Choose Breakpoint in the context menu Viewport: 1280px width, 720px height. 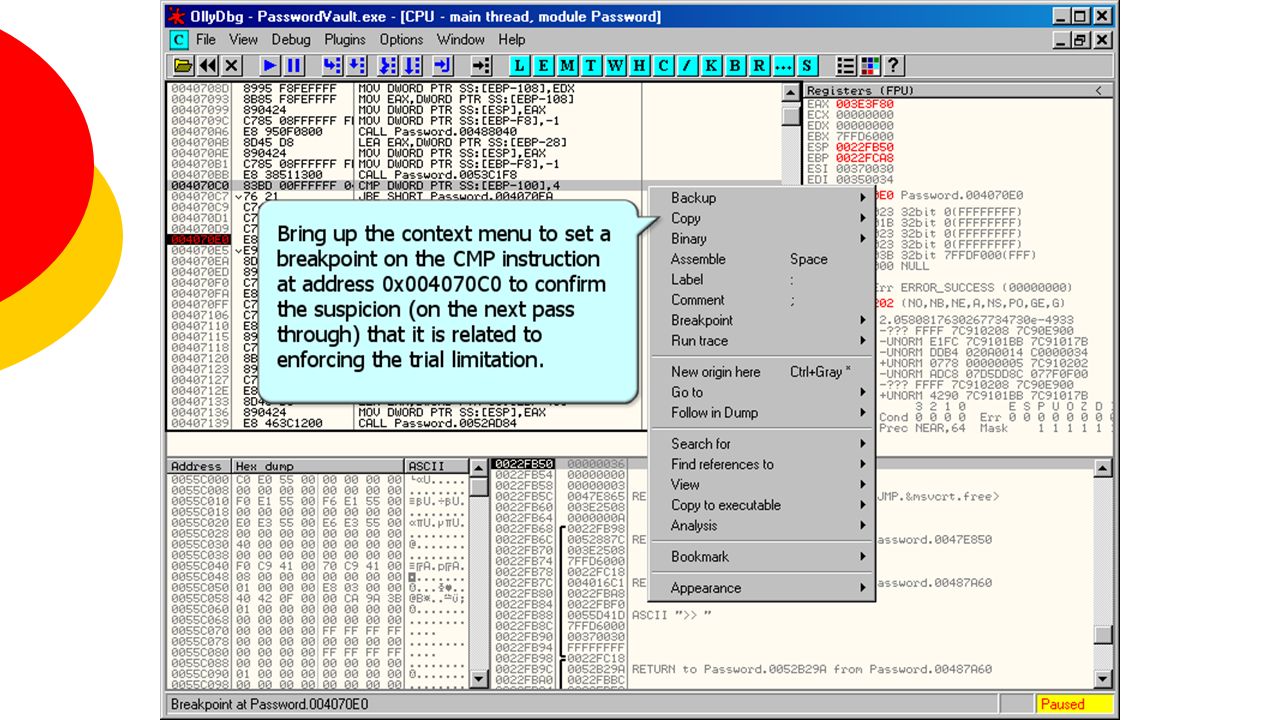tap(763, 321)
